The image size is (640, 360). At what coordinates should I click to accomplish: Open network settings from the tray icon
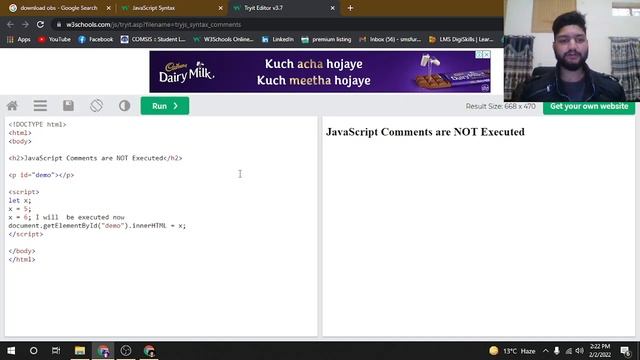(569, 351)
